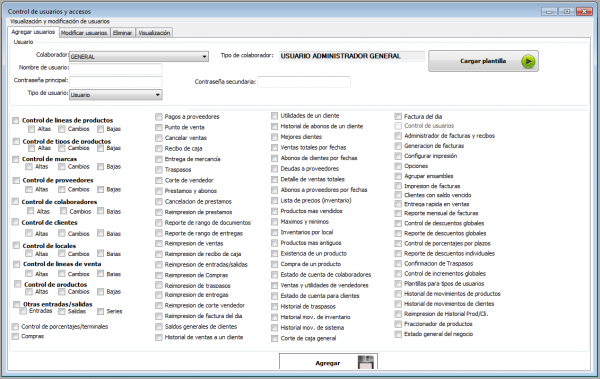
Task: Check Maximos y minimos checkbox
Action: tap(274, 222)
